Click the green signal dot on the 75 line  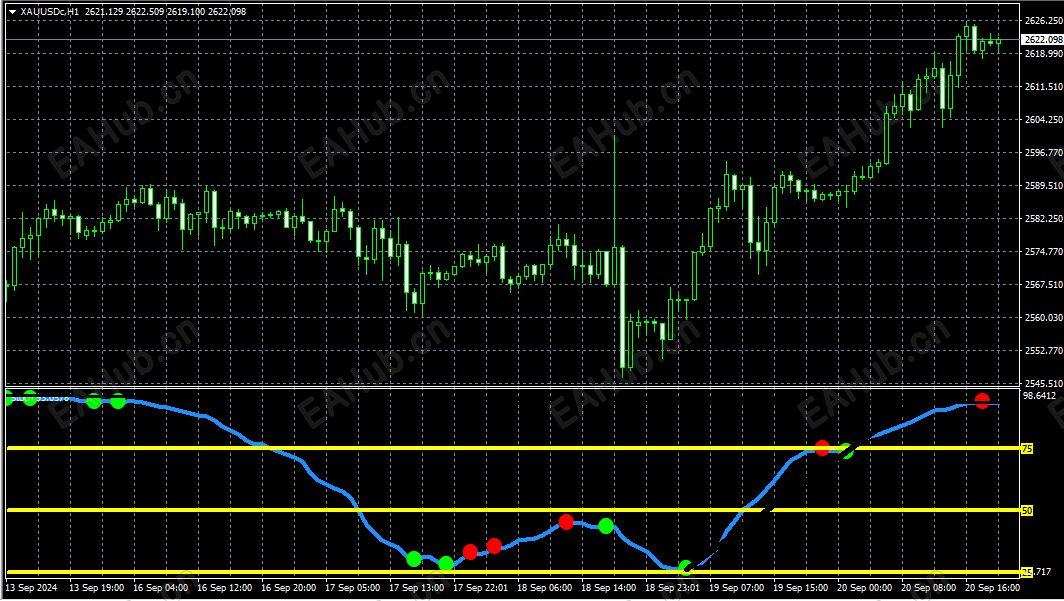pyautogui.click(x=846, y=450)
